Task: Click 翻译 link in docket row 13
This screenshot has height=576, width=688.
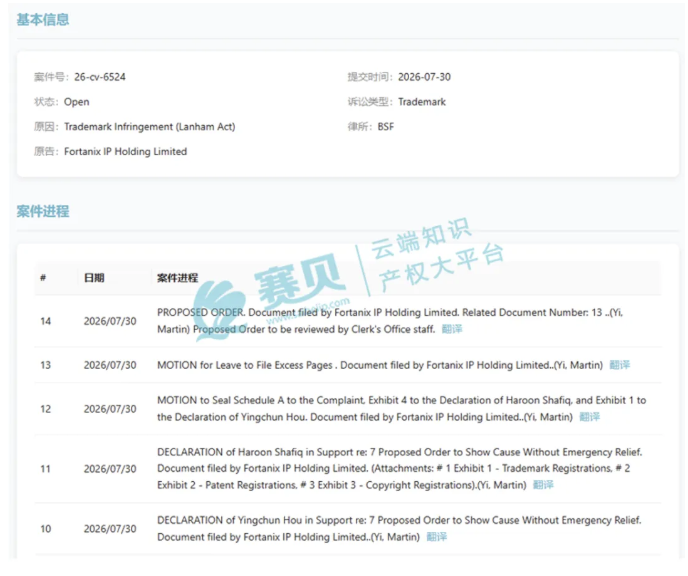Action: (x=620, y=365)
